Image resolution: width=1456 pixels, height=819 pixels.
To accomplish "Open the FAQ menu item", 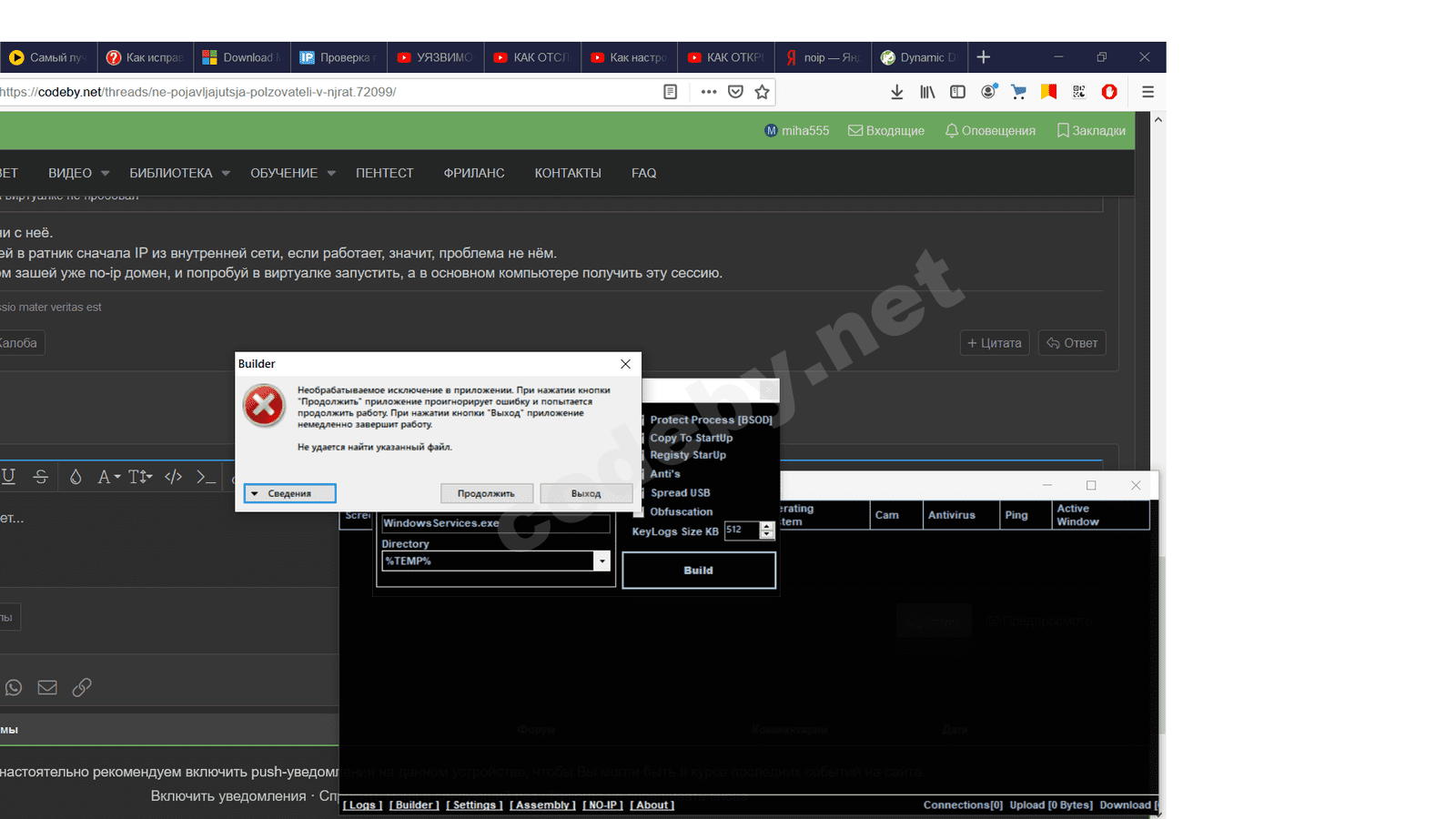I will click(644, 173).
